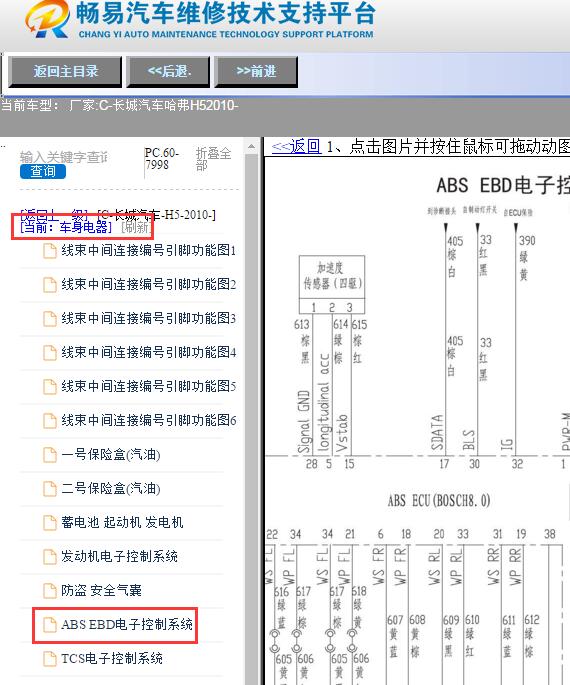Open TCS电子控制系统 entry
570x685 pixels.
click(x=112, y=658)
